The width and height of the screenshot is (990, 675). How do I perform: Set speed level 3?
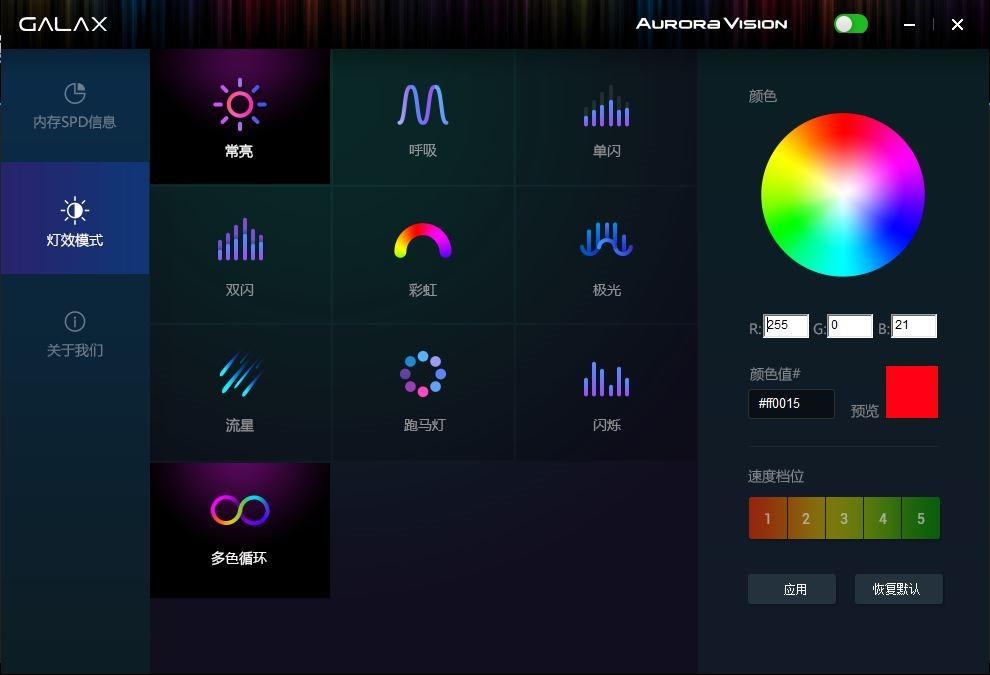(844, 518)
